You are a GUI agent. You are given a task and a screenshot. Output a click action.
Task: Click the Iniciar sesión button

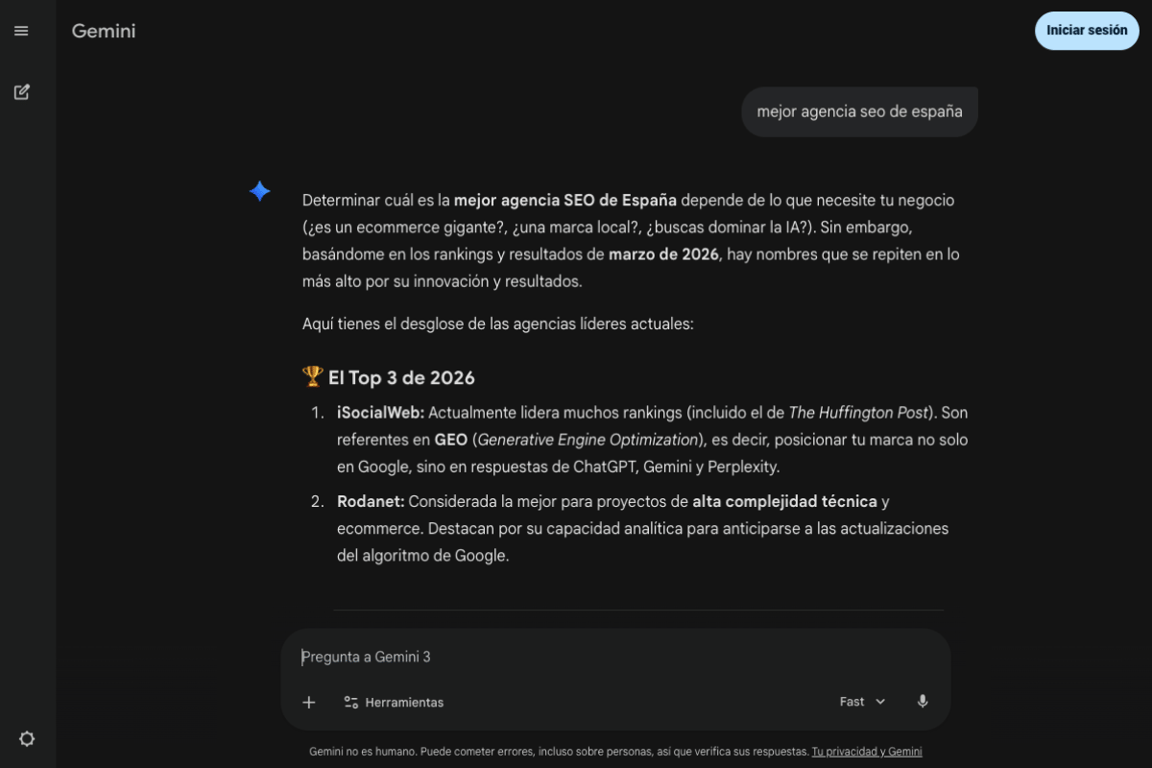pos(1087,31)
